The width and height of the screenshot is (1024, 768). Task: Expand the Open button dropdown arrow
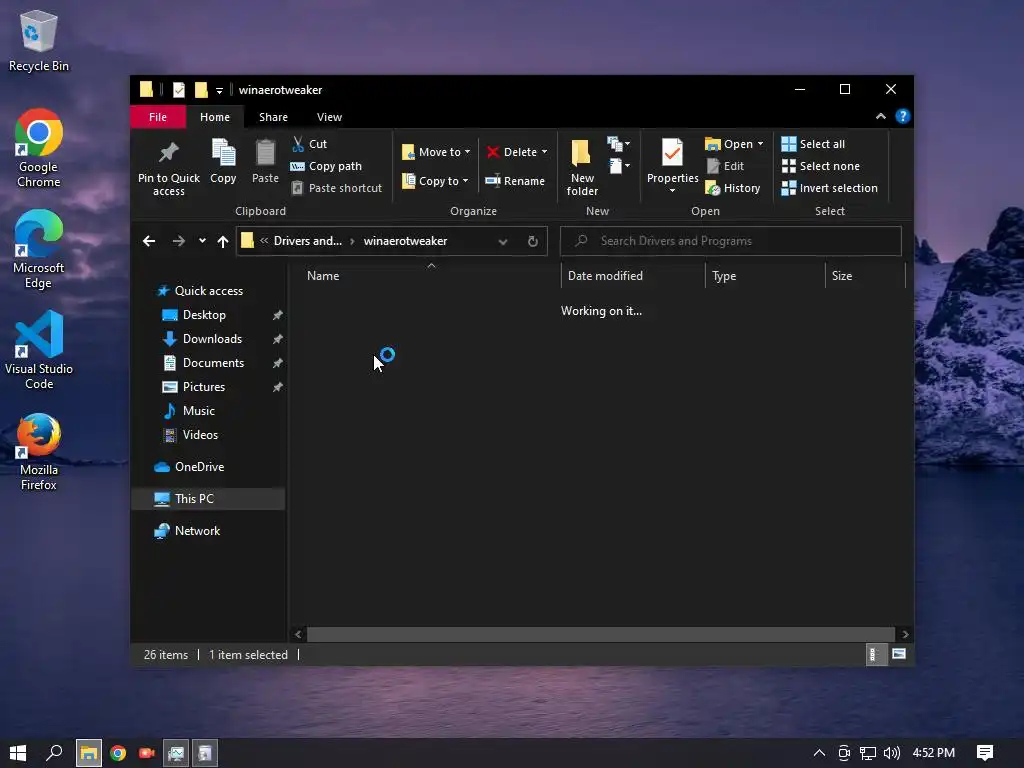760,144
